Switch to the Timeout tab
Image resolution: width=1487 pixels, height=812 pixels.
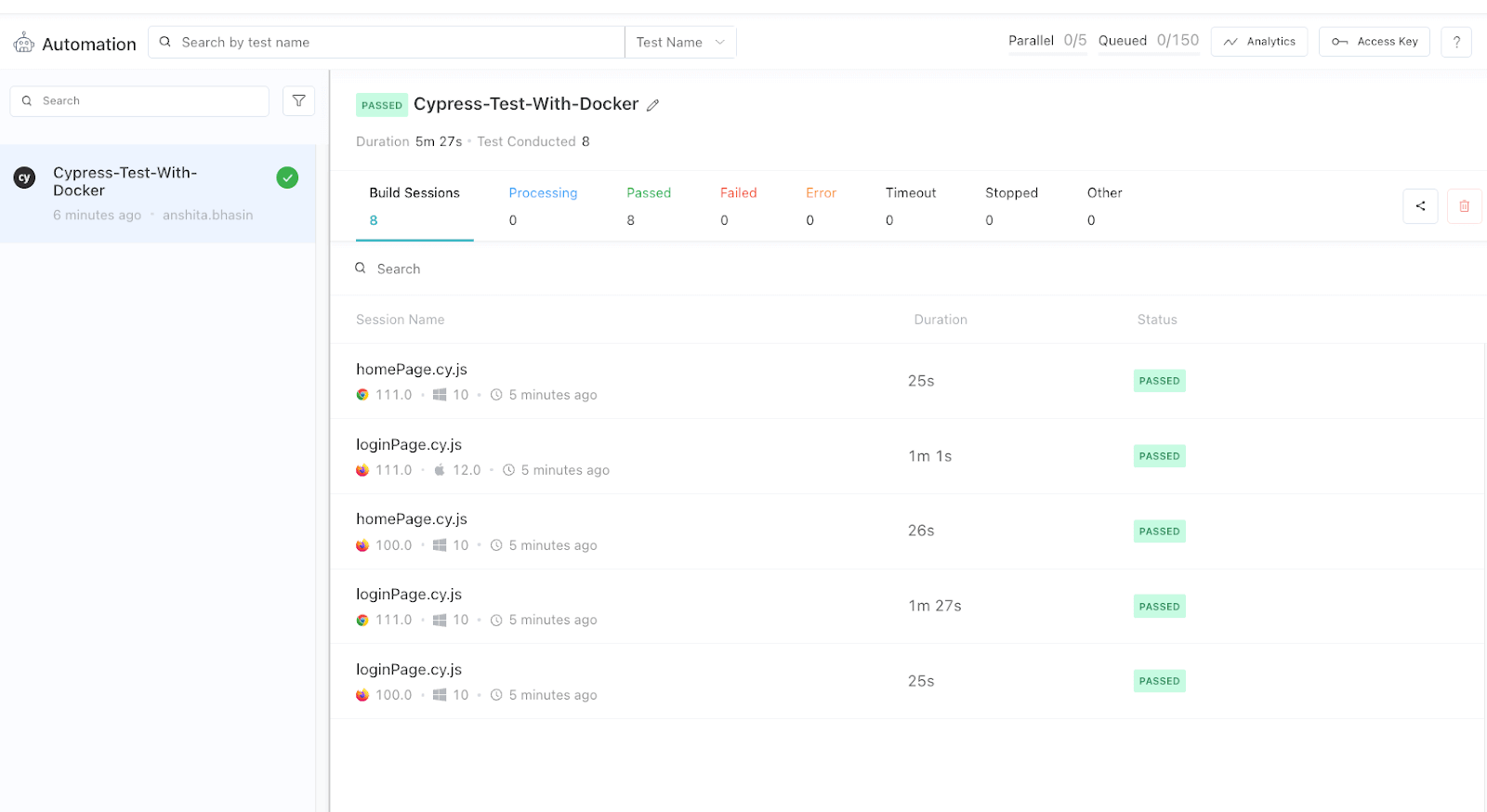click(x=910, y=205)
